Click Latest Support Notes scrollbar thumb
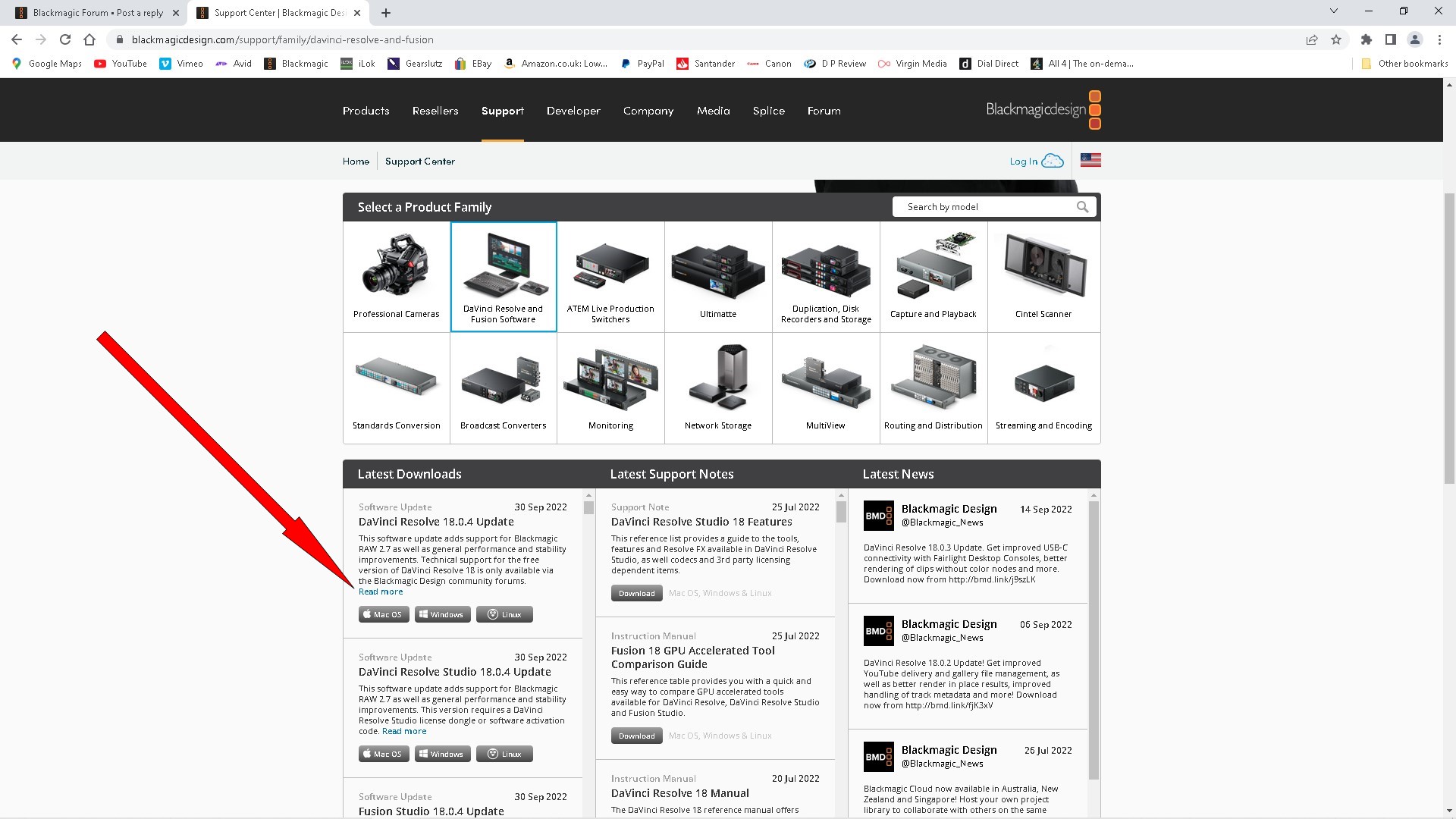1456x819 pixels. (x=841, y=512)
